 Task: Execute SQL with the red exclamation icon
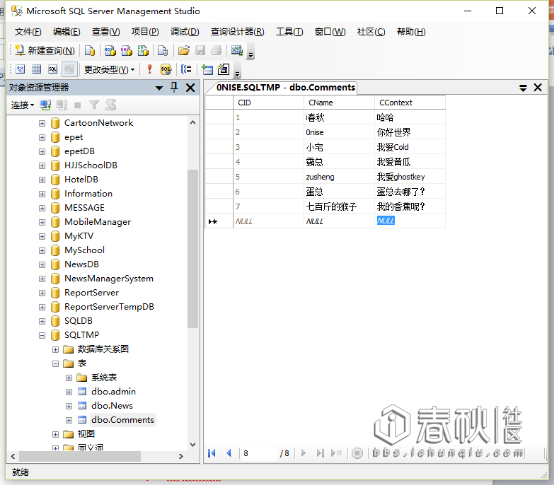149,69
